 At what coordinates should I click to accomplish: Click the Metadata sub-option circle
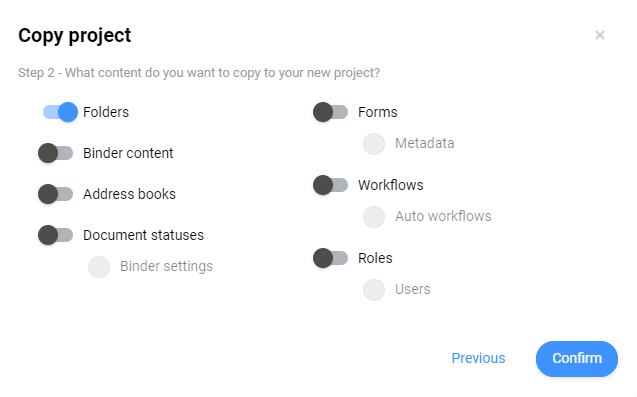point(374,144)
